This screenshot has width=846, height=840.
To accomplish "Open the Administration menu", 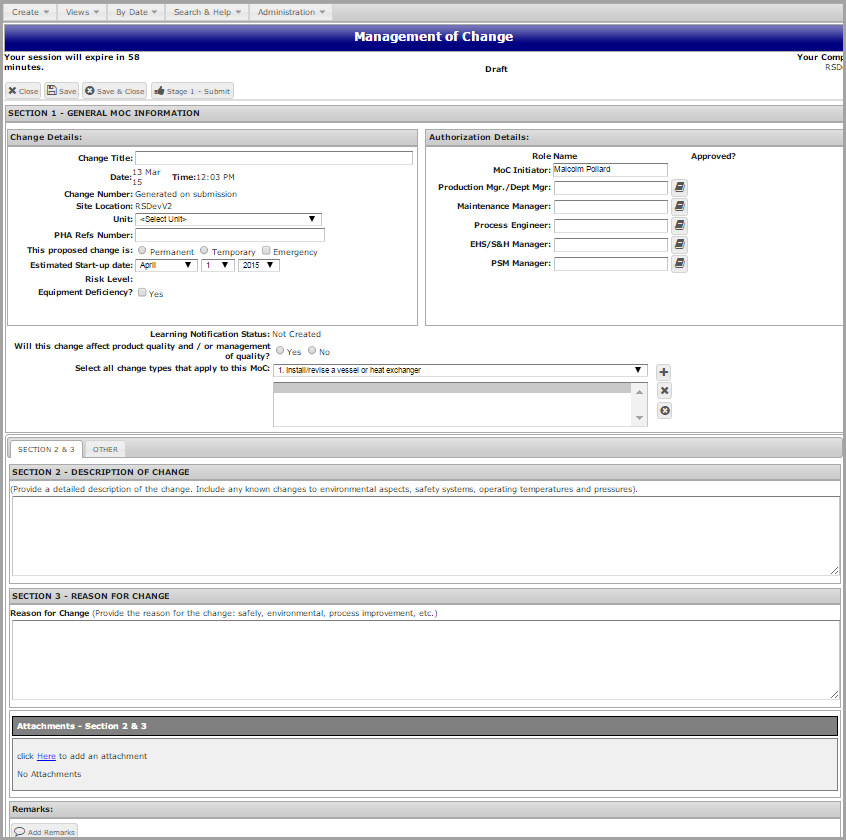I will point(291,12).
